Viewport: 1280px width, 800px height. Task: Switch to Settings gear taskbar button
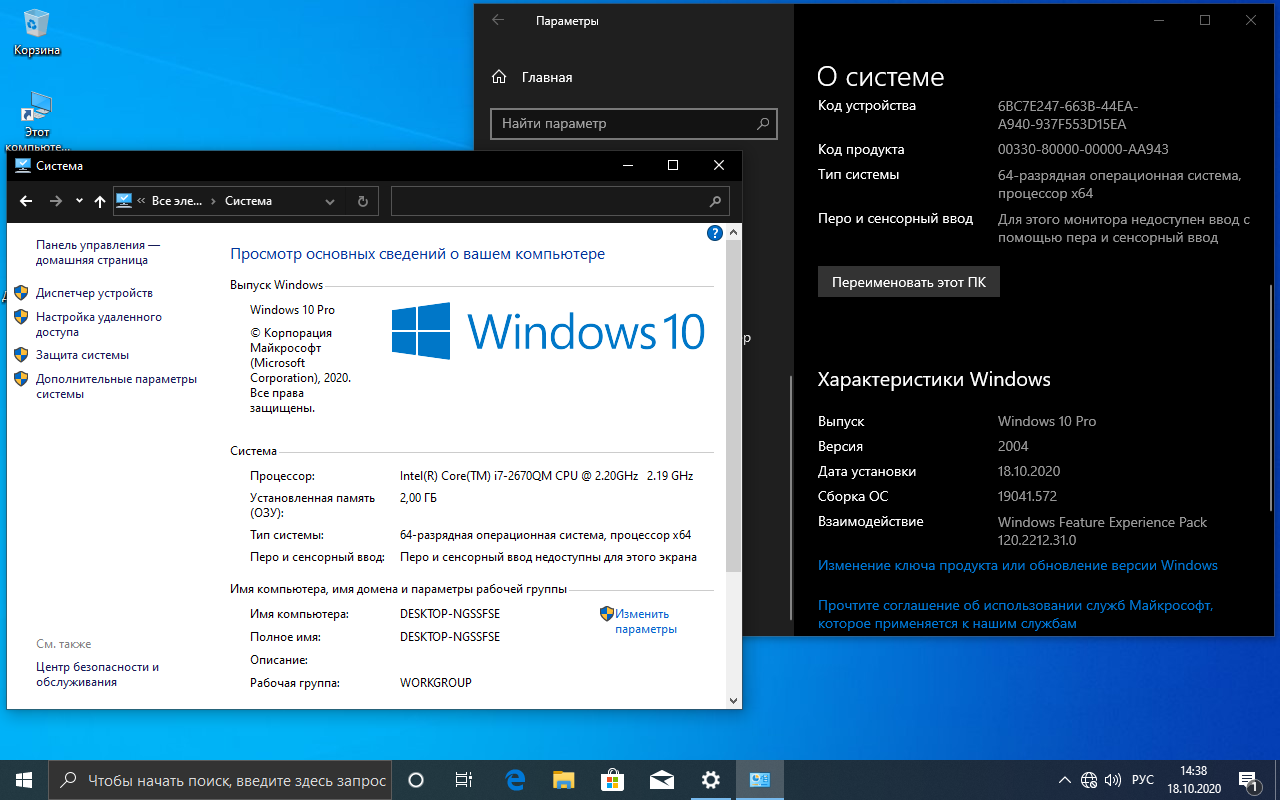(711, 780)
